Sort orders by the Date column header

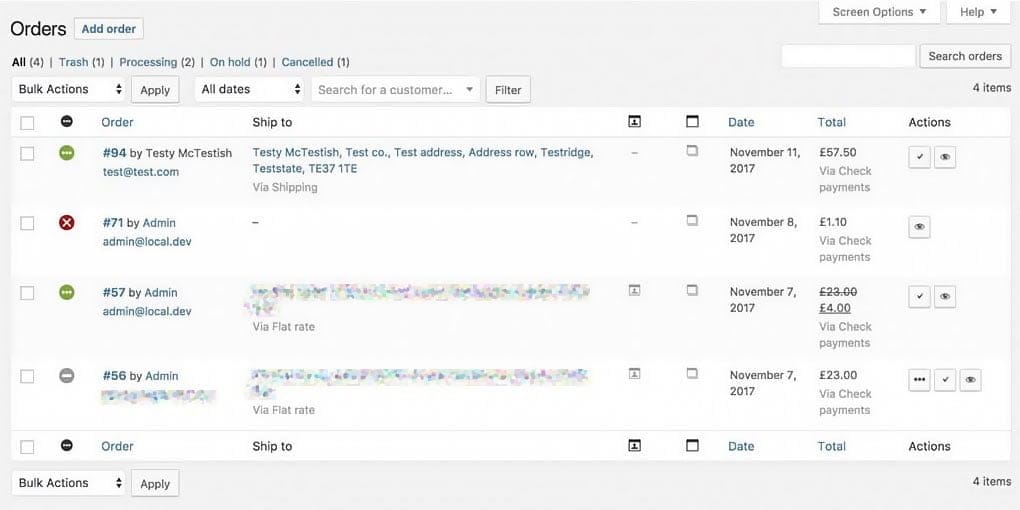pos(741,122)
